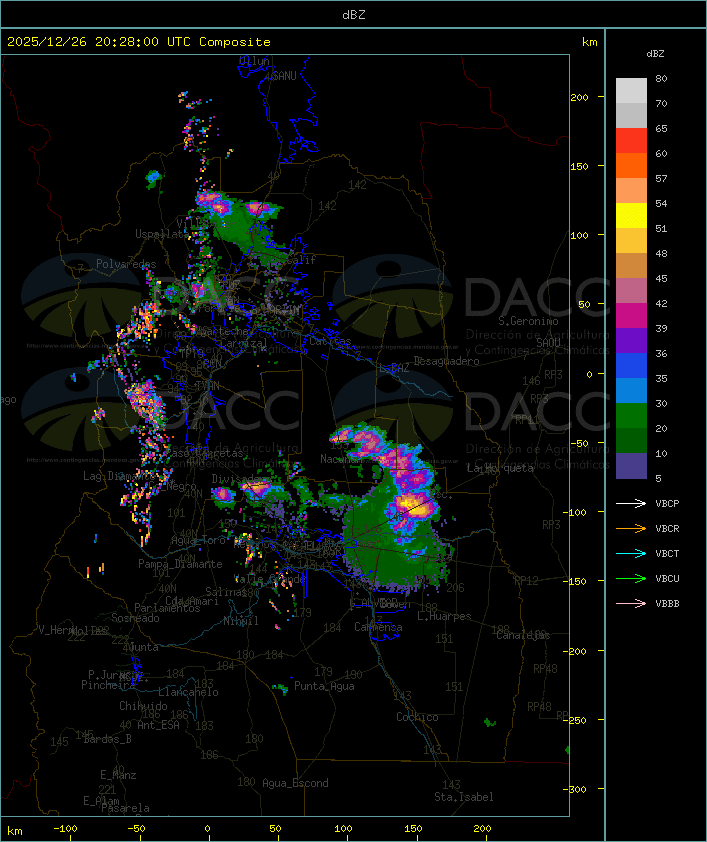Click the L.Huarpes place label

(444, 616)
